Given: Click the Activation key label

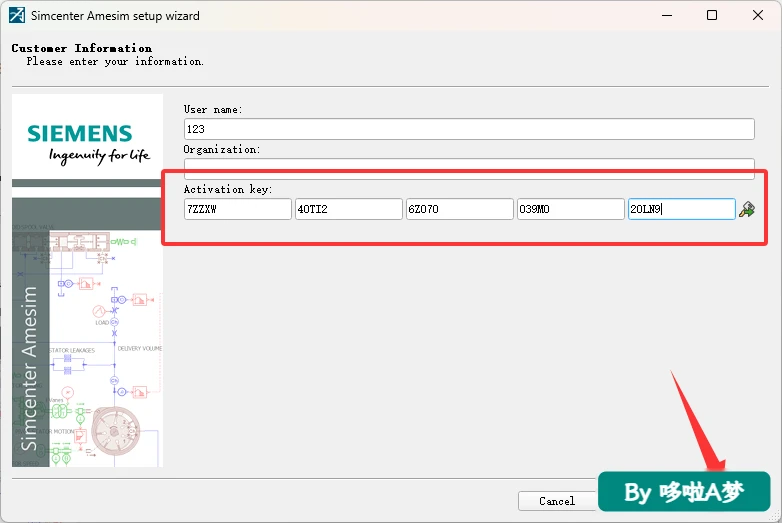Looking at the screenshot, I should 228,189.
